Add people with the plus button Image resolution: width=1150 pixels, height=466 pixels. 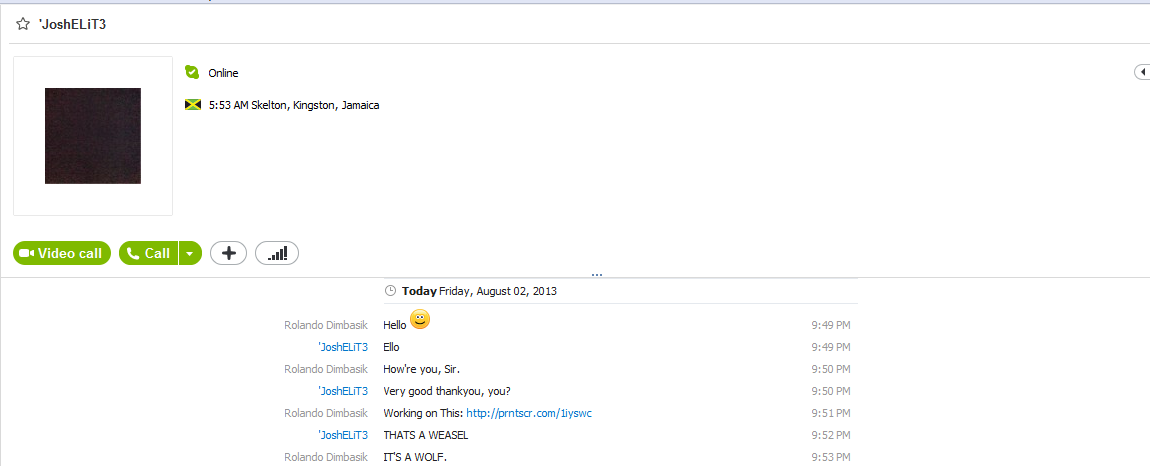click(229, 253)
